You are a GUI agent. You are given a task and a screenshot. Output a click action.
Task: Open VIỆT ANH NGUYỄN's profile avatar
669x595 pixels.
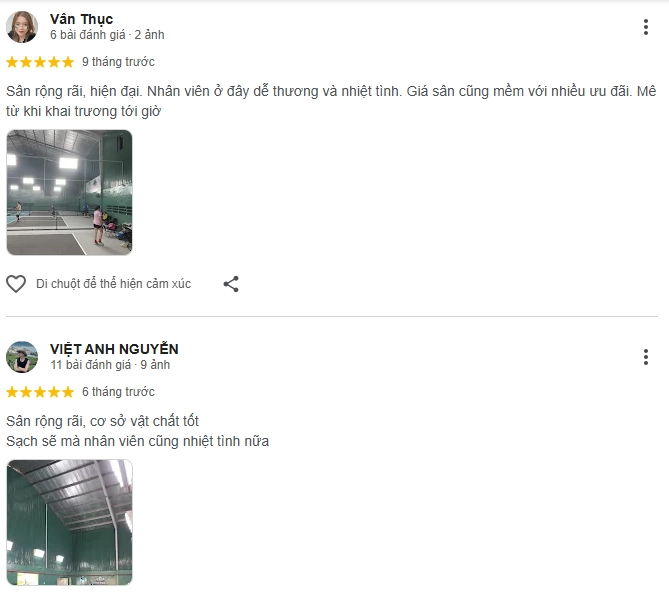(22, 357)
